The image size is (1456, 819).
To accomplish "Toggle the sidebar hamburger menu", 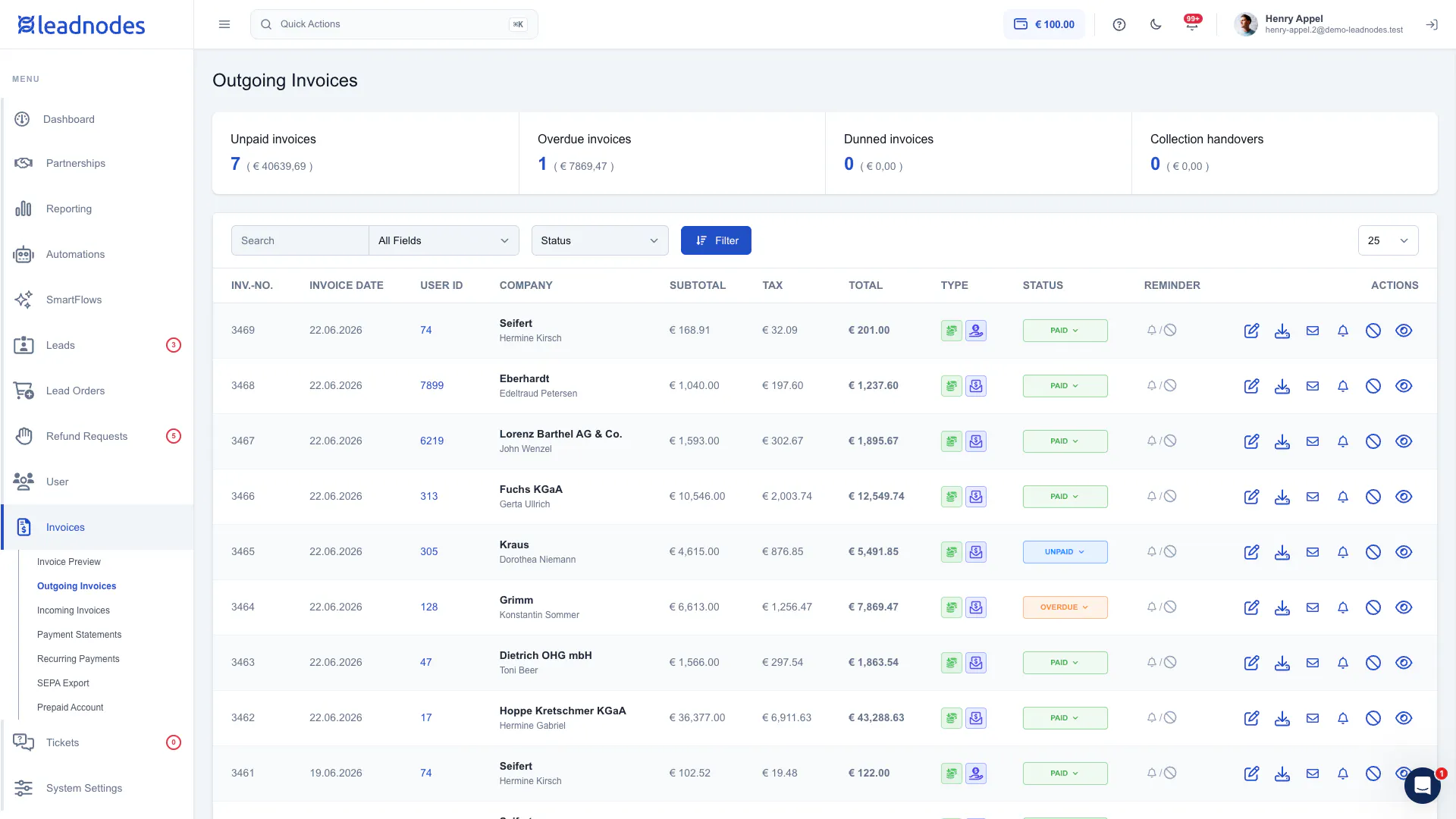I will (x=224, y=24).
